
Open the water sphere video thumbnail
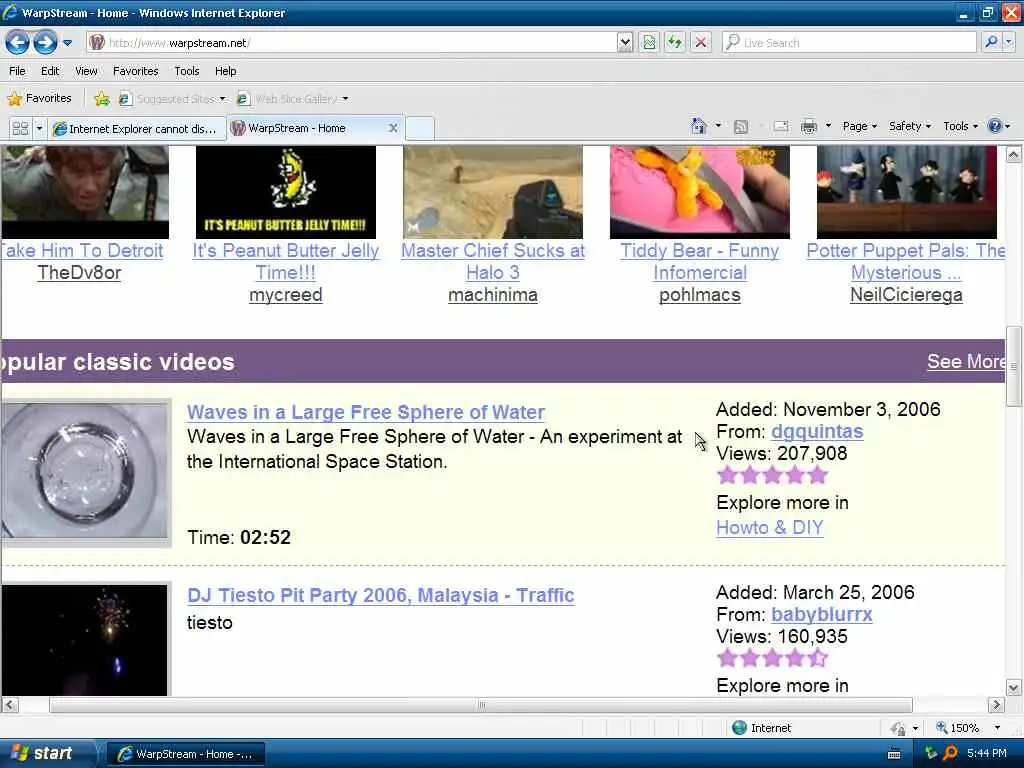pos(85,472)
